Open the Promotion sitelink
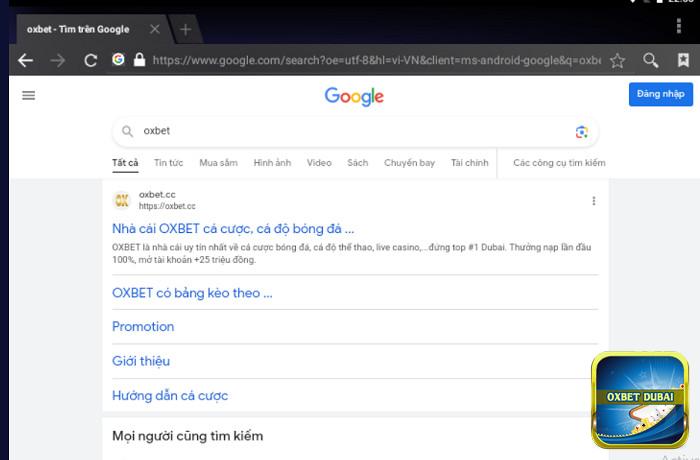This screenshot has height=460, width=700. click(143, 326)
